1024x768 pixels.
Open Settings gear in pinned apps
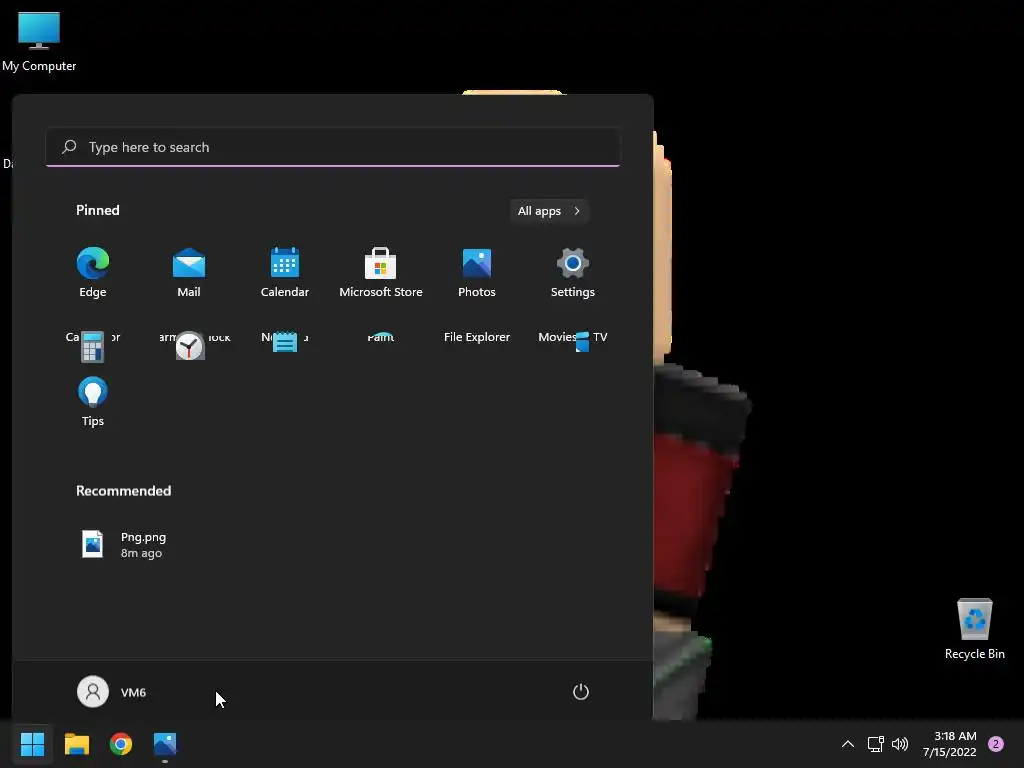tap(573, 273)
